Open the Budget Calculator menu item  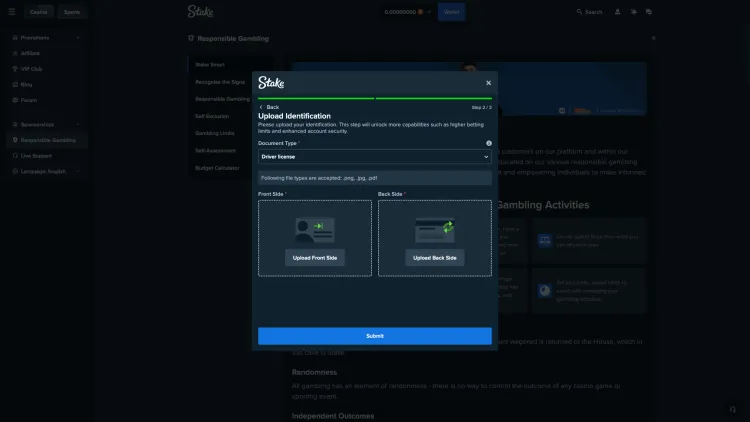(x=217, y=168)
